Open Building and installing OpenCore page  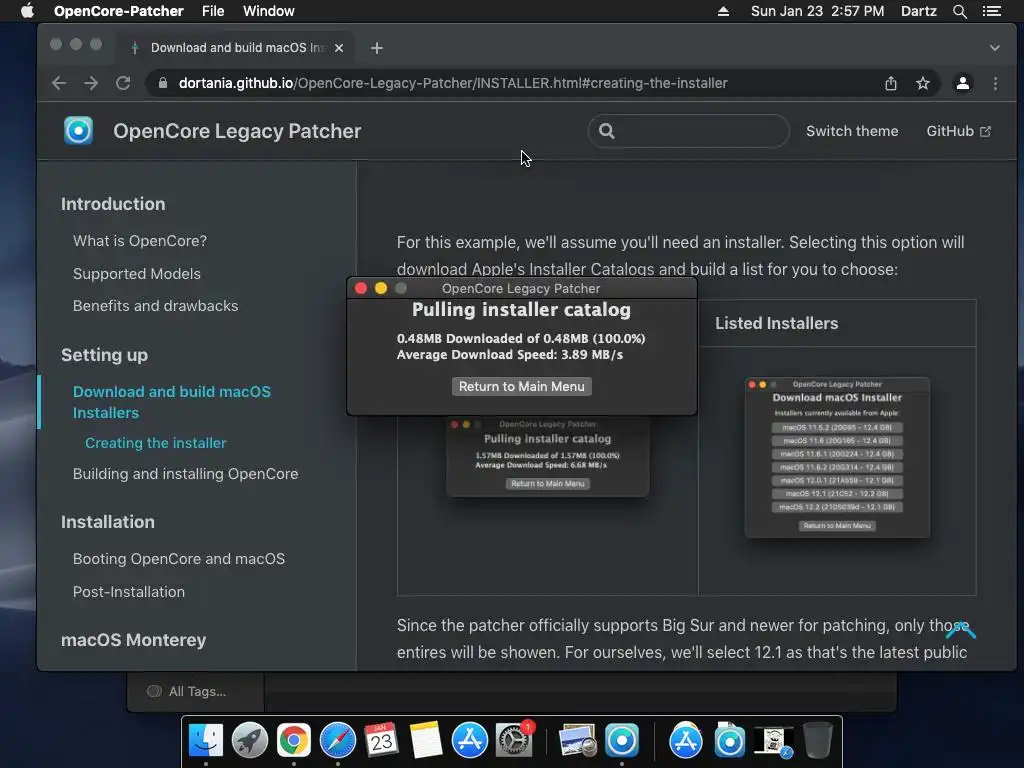tap(185, 473)
